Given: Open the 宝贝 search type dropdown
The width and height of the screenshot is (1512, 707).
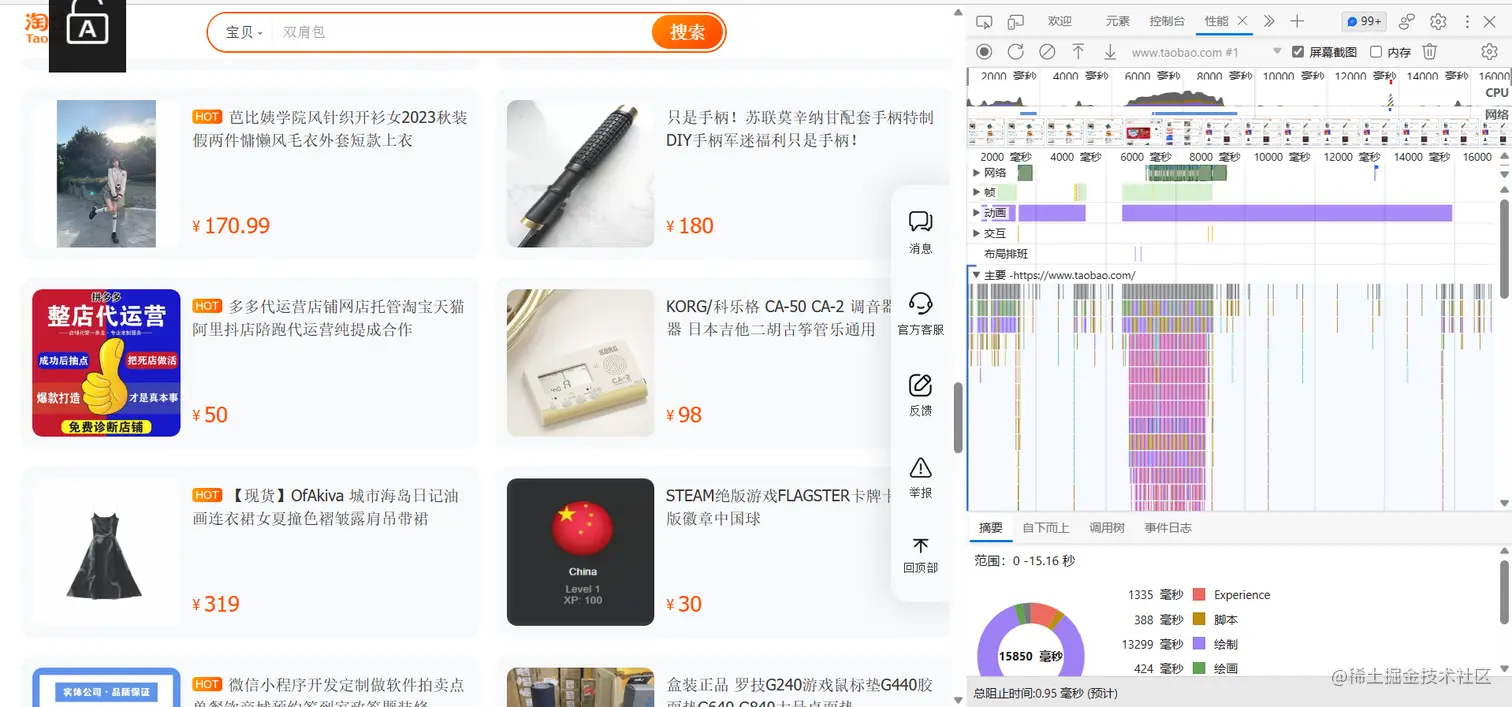Looking at the screenshot, I should click(x=244, y=32).
